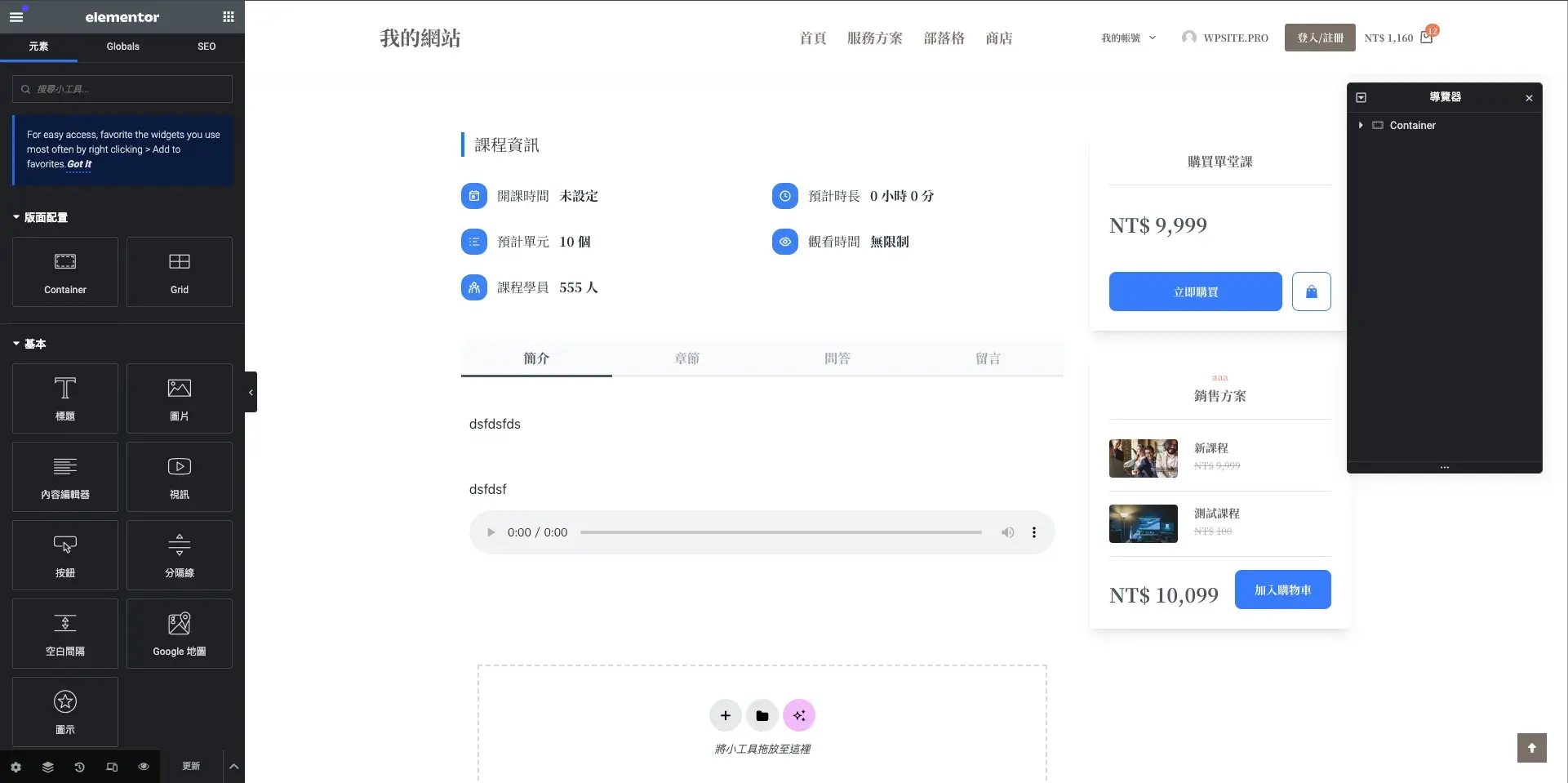Mute the audio player volume
Viewport: 1568px width, 783px height.
(x=1008, y=532)
